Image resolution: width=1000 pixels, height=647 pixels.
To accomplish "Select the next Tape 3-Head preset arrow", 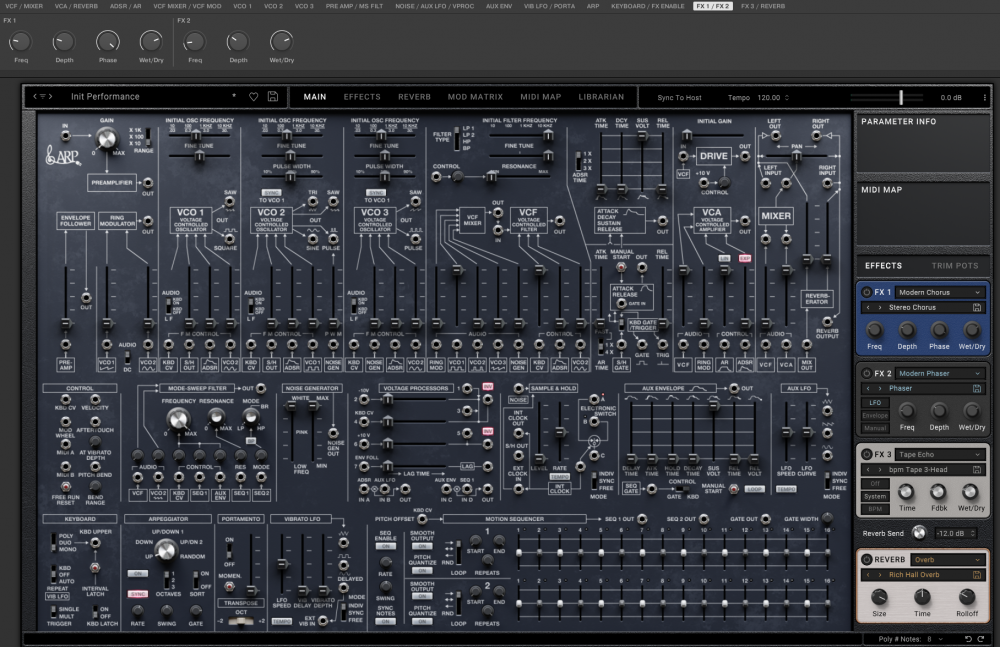I will click(879, 470).
